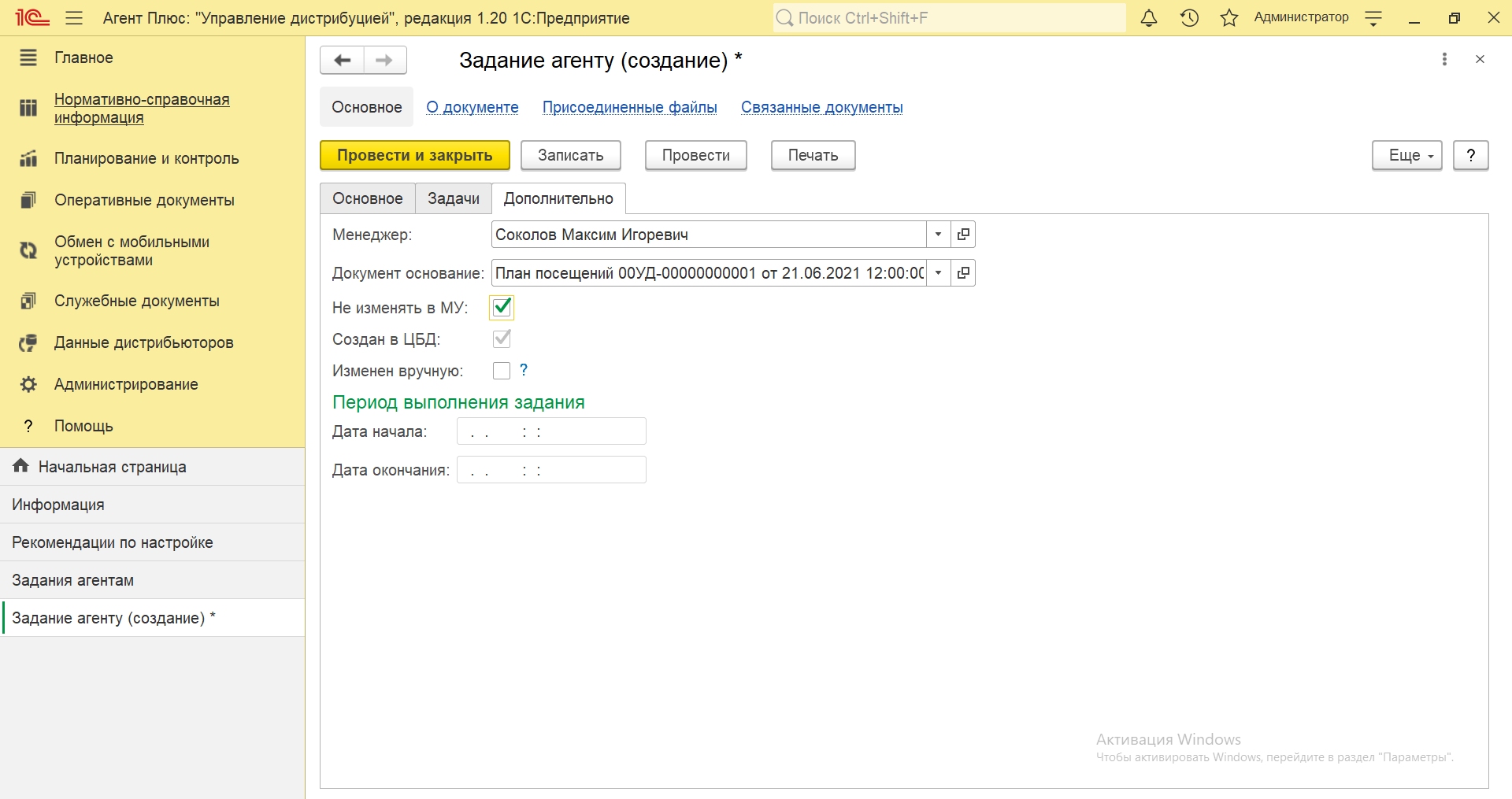Open favorites star icon
The image size is (1512, 799).
point(1229,17)
